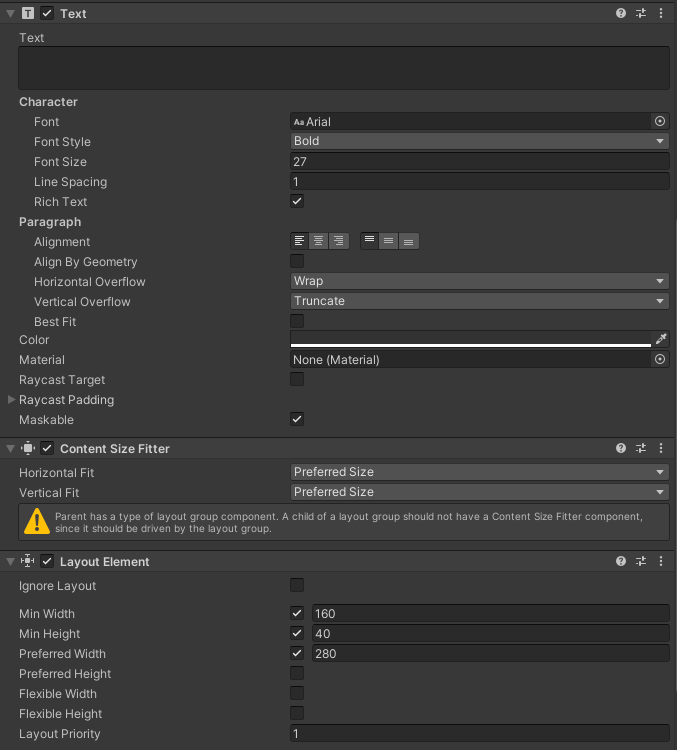Pick a color with the eyedropper

pyautogui.click(x=661, y=339)
